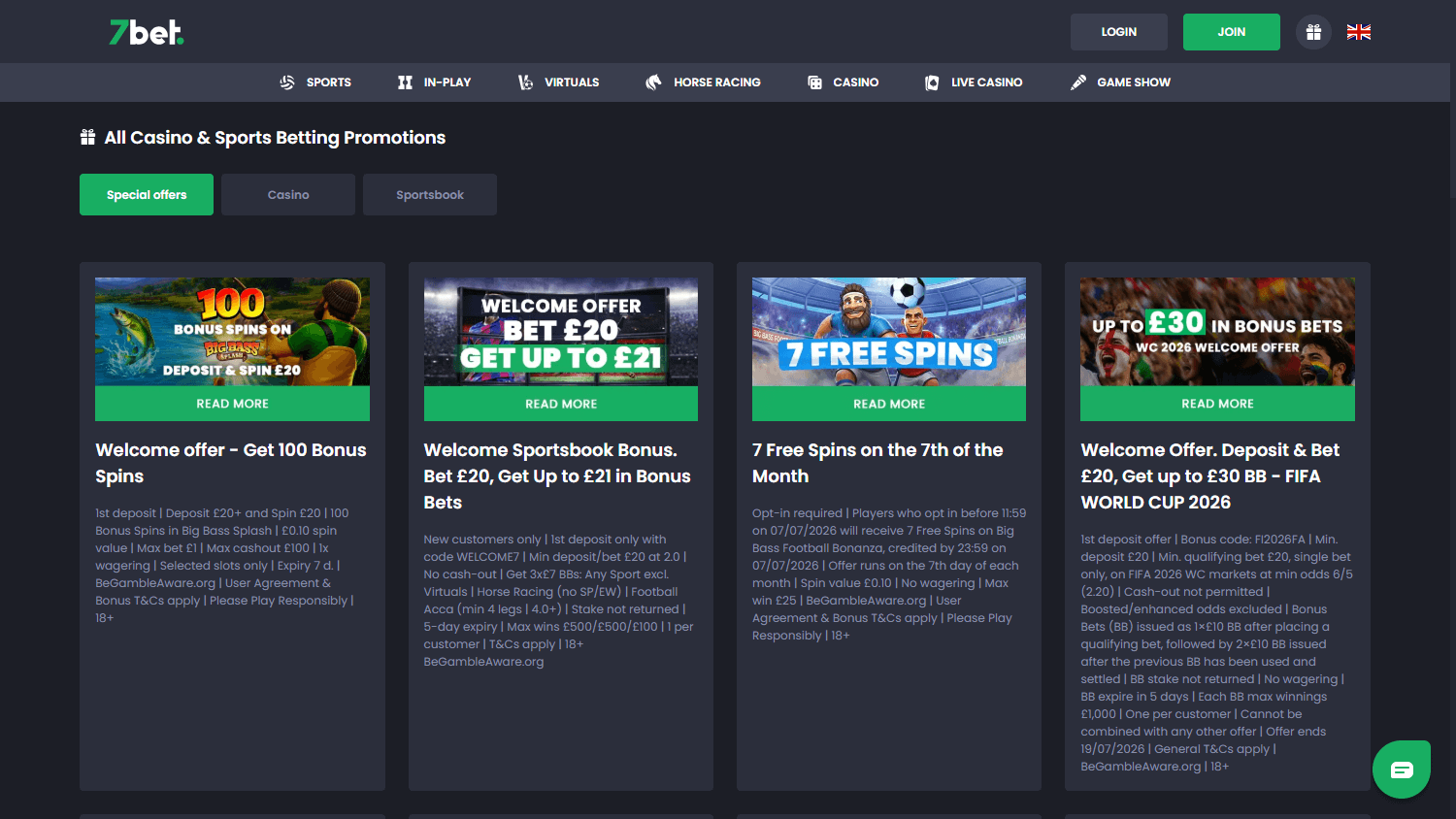Open language selector UK flag icon
Viewport: 1456px width, 819px height.
1359,32
